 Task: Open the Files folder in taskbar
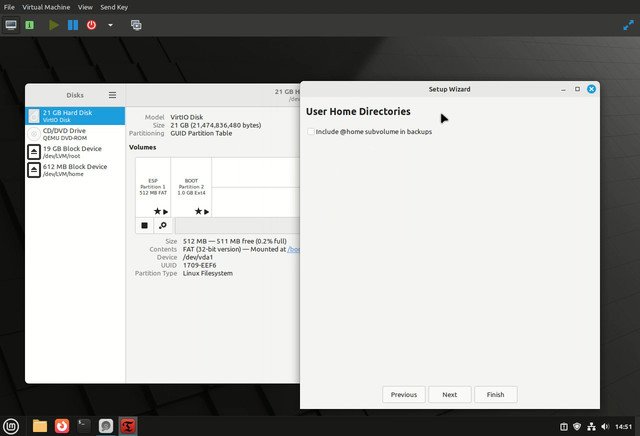[40, 426]
